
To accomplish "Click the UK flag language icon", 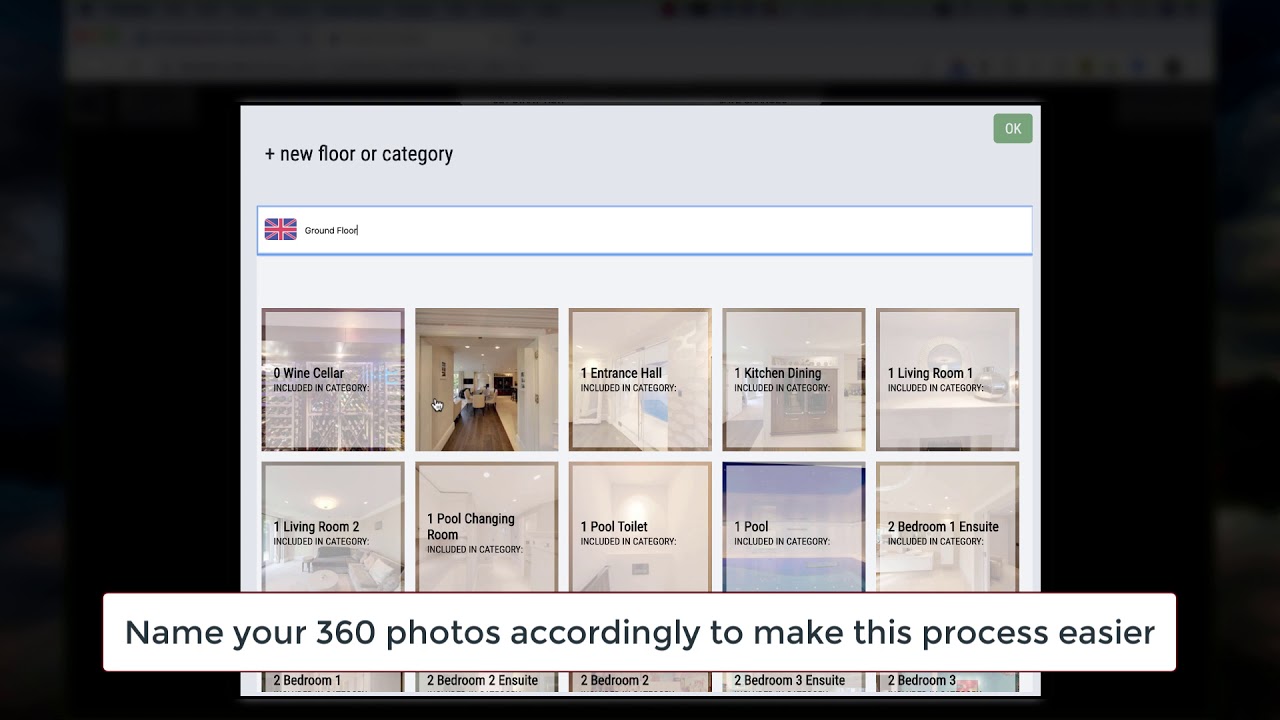I will click(280, 230).
